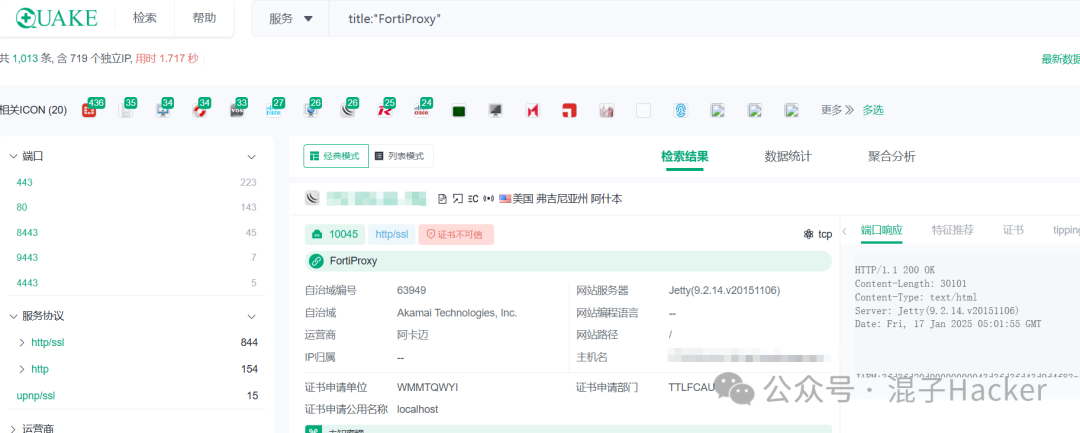Click the Akamai Technologies, Inc. value

(457, 313)
